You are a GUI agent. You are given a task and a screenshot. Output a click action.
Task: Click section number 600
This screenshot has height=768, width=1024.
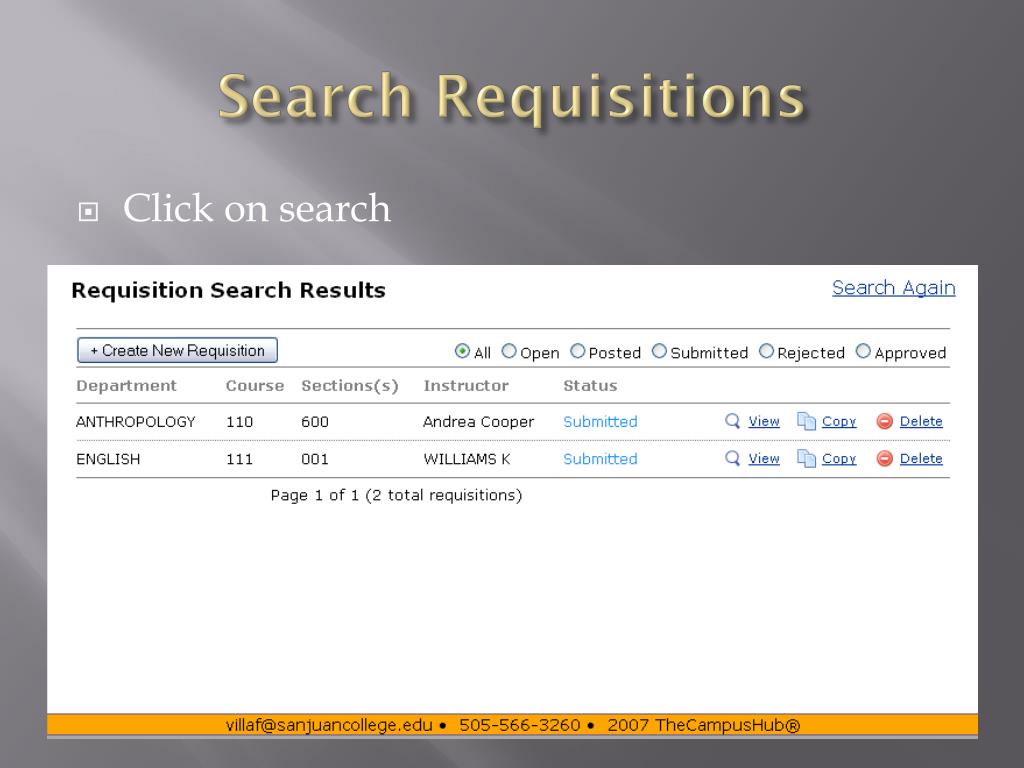coord(315,422)
